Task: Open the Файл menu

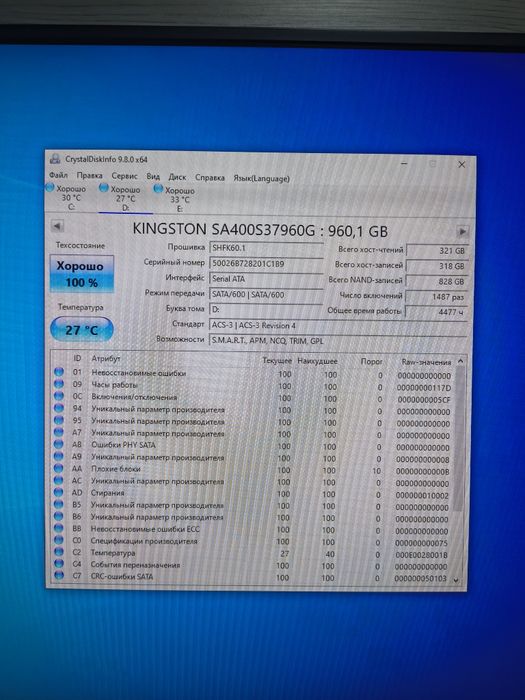Action: coord(58,175)
